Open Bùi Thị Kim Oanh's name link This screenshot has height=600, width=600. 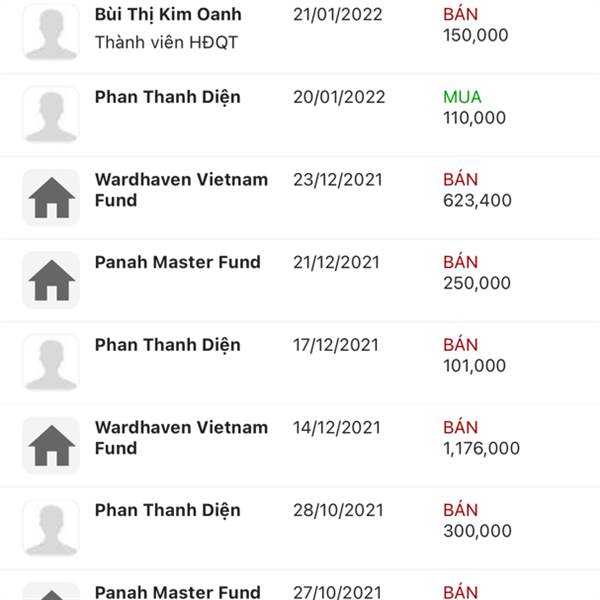168,15
